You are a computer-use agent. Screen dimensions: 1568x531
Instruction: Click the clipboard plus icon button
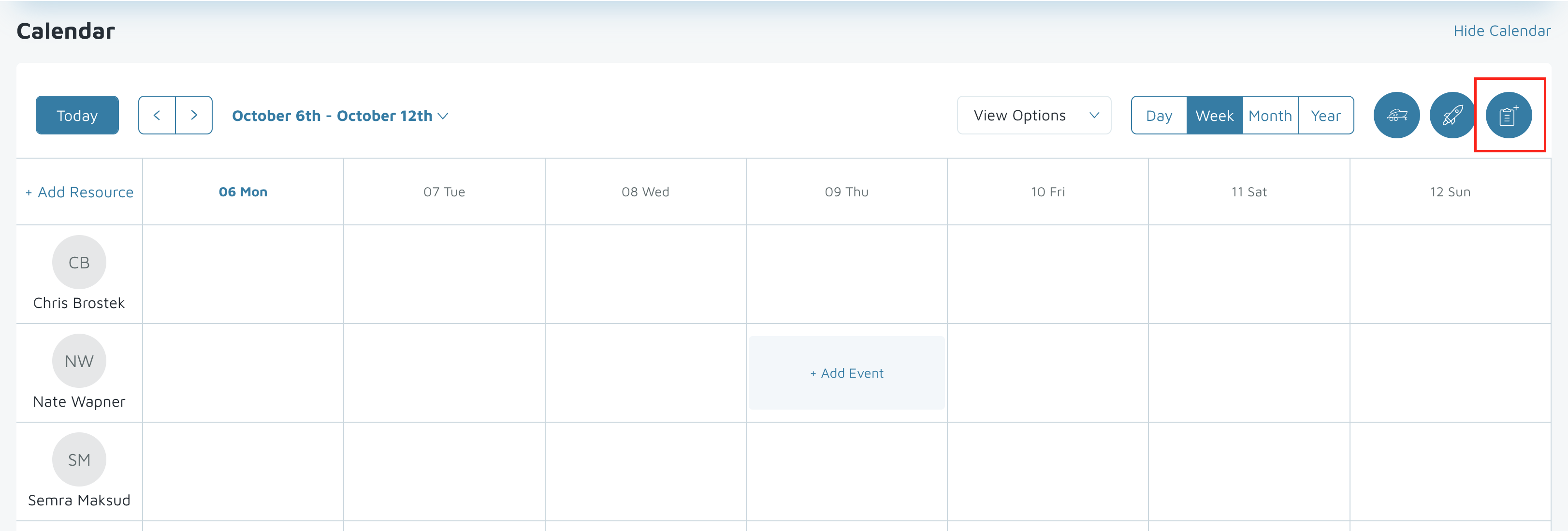[x=1508, y=115]
